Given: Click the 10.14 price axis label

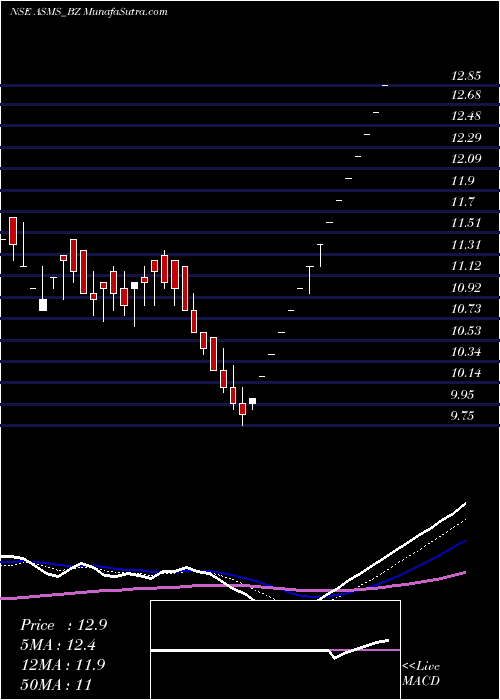Looking at the screenshot, I should pos(466,373).
